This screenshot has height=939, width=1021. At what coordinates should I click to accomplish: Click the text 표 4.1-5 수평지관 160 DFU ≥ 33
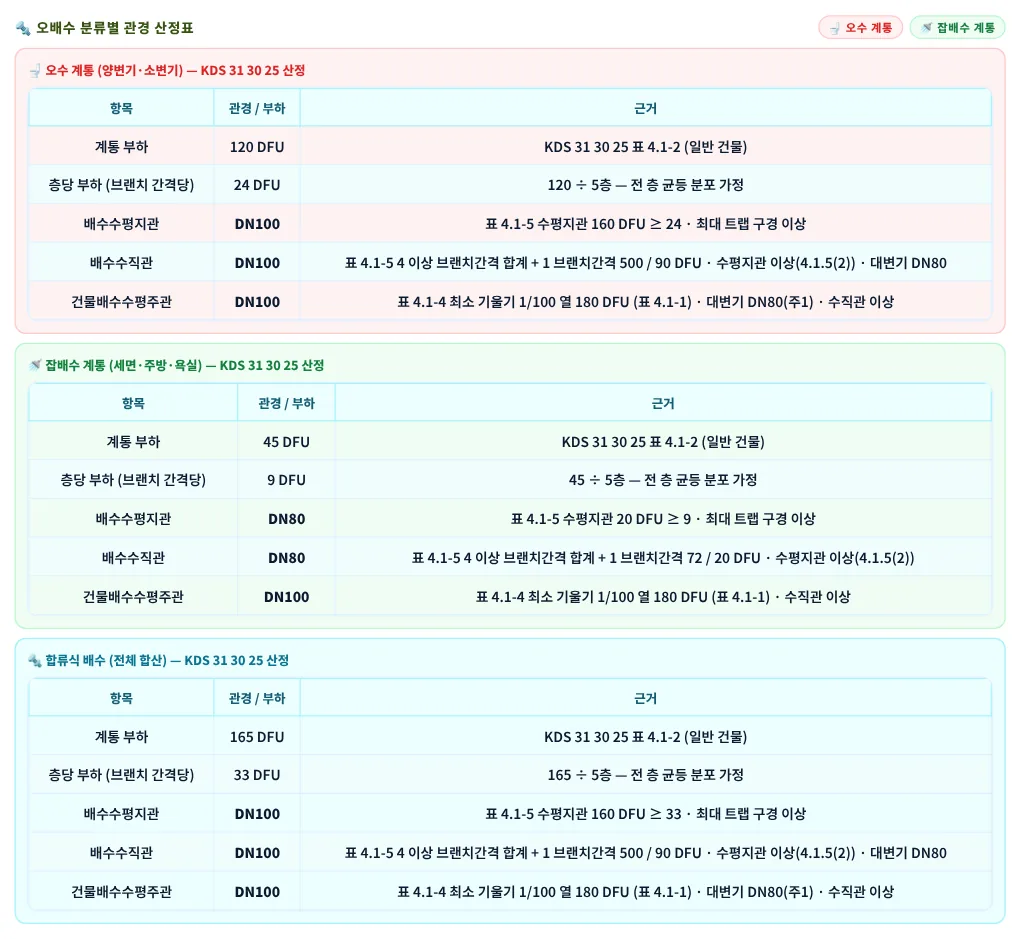point(583,814)
